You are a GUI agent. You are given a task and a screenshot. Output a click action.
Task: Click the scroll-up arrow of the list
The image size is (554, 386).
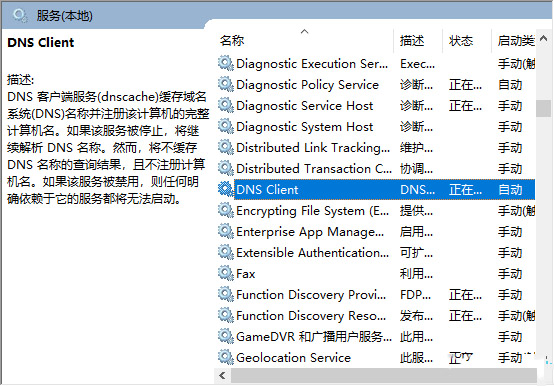543,38
